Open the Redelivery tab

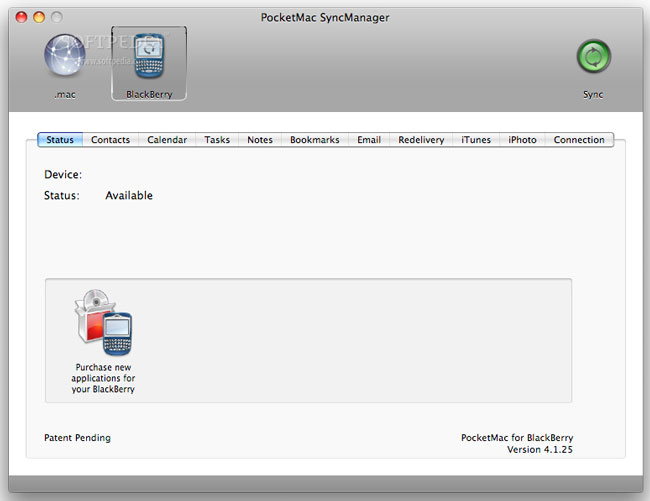tap(421, 140)
